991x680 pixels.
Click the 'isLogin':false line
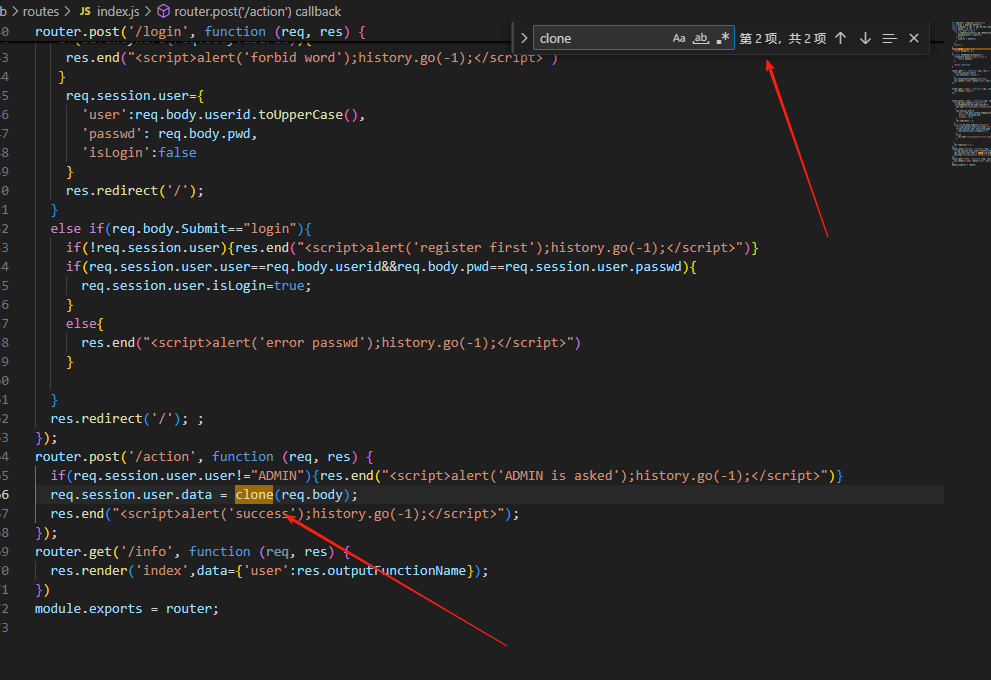coord(139,152)
